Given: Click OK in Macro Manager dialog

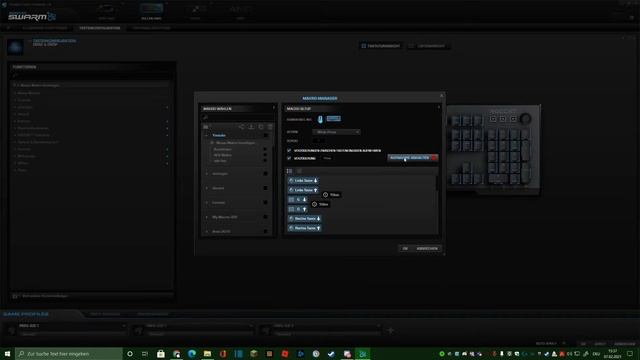Looking at the screenshot, I should (x=405, y=248).
